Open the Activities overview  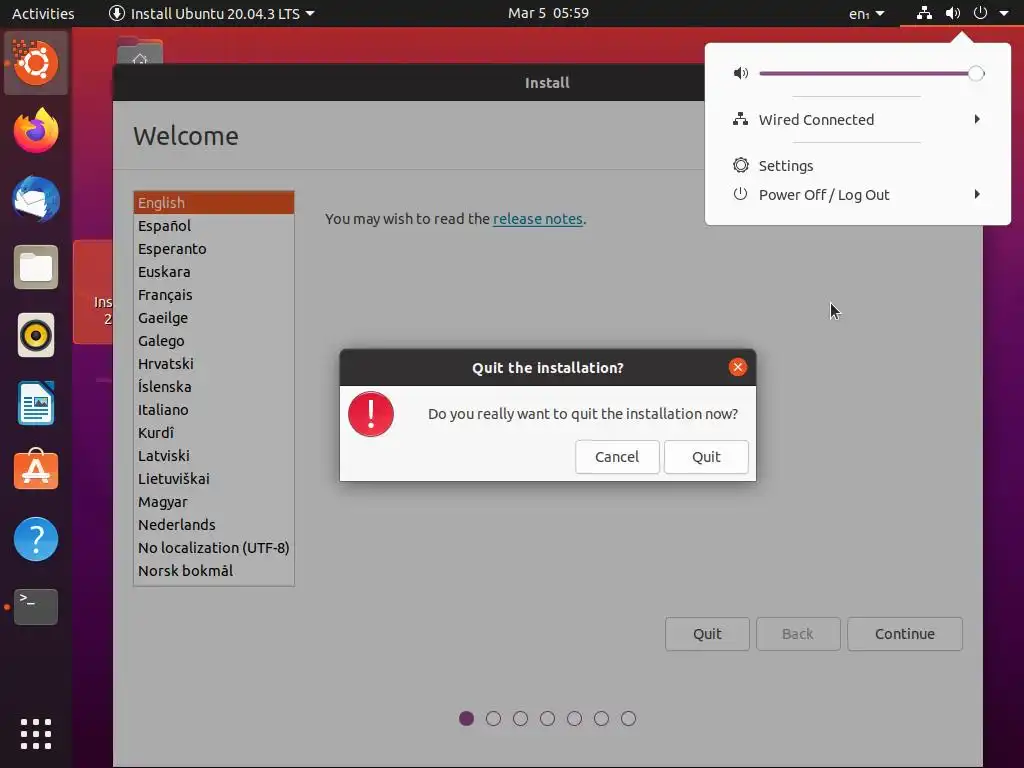pos(43,13)
